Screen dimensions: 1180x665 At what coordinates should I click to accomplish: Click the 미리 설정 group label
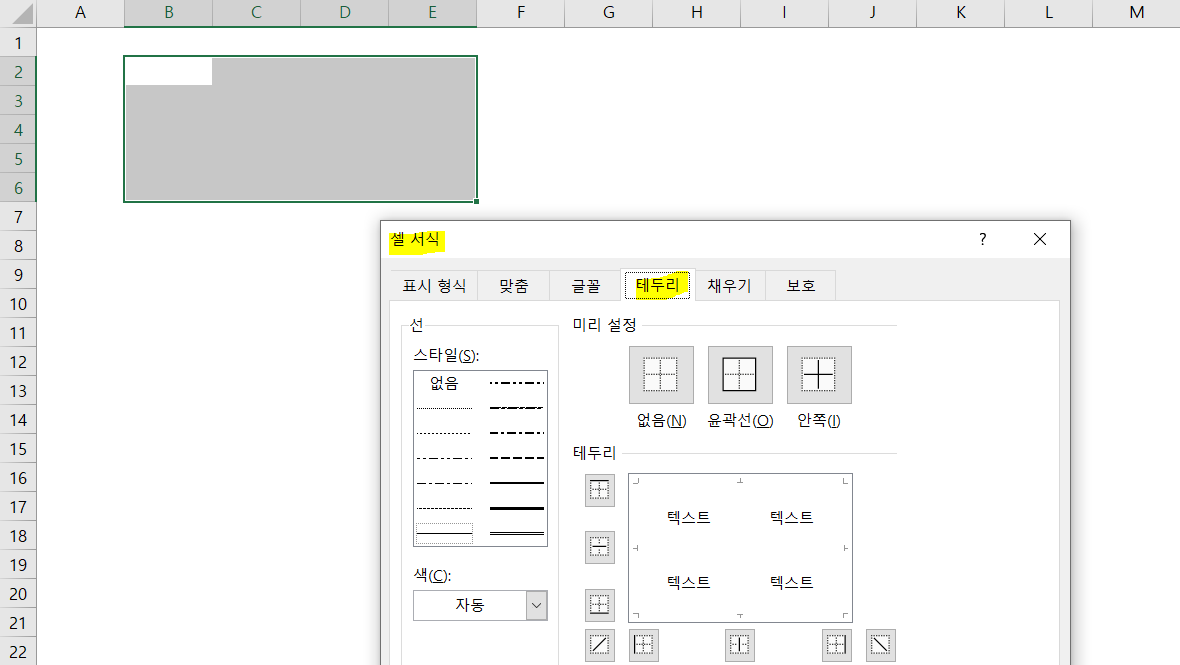click(x=604, y=325)
